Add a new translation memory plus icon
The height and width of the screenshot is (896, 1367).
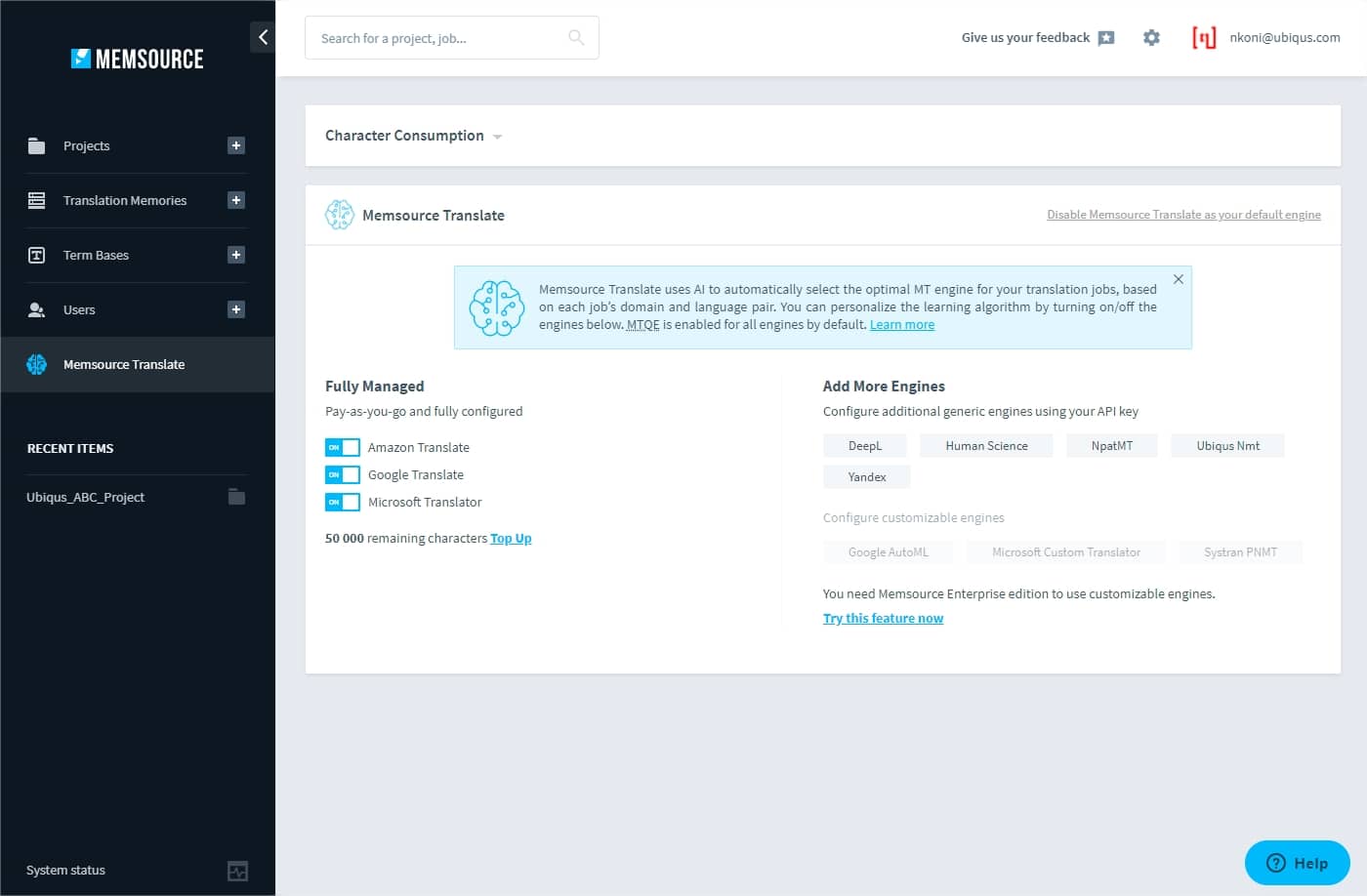tap(235, 200)
